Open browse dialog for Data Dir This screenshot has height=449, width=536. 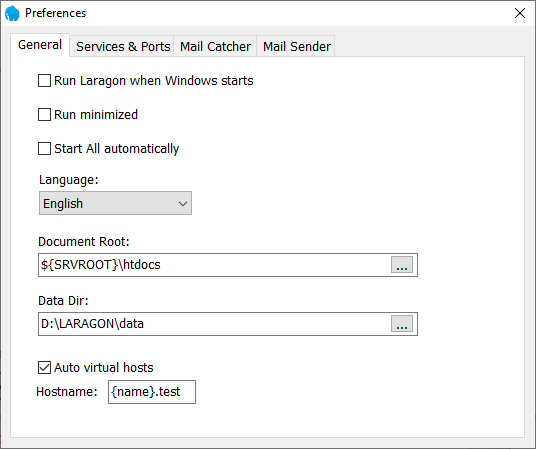coord(402,324)
